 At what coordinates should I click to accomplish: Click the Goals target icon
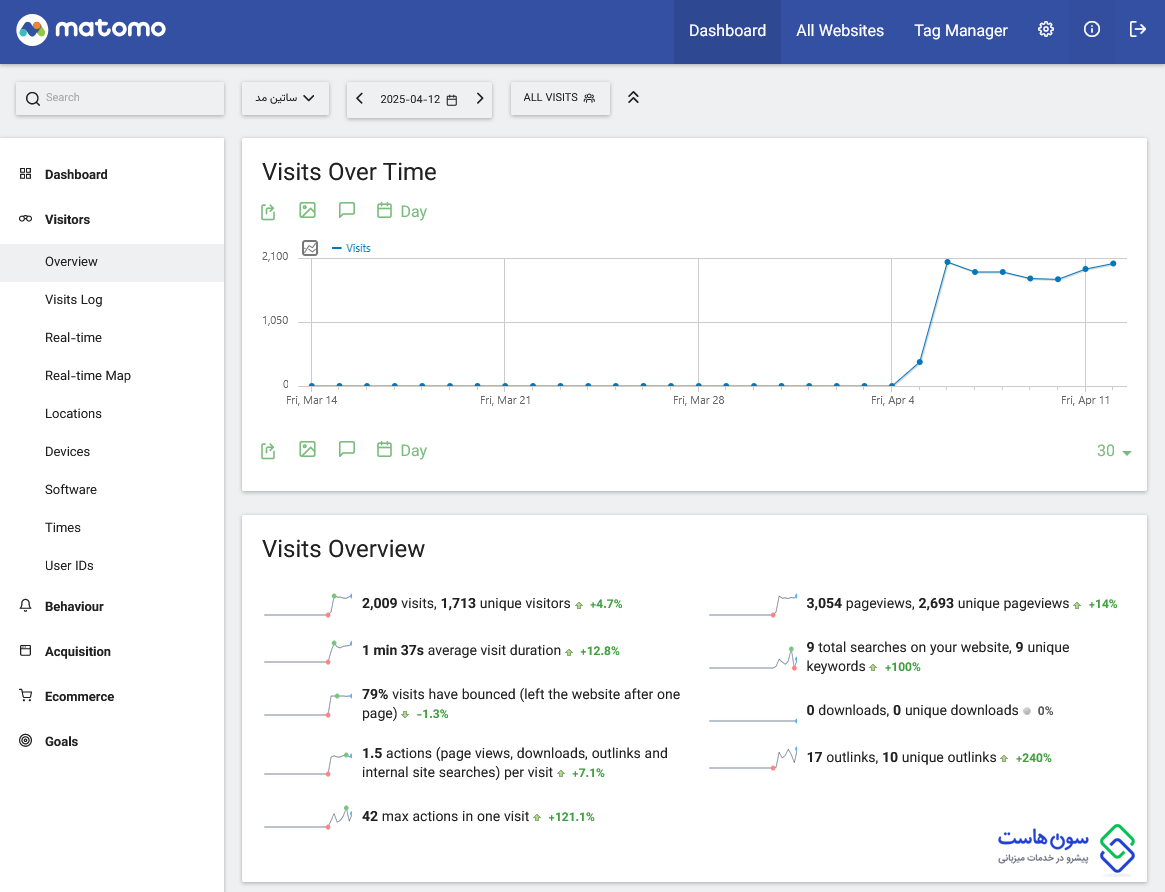point(25,740)
